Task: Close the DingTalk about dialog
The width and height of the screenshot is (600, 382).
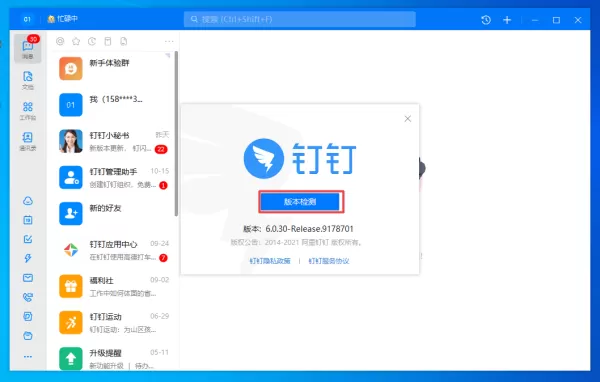Action: [408, 119]
